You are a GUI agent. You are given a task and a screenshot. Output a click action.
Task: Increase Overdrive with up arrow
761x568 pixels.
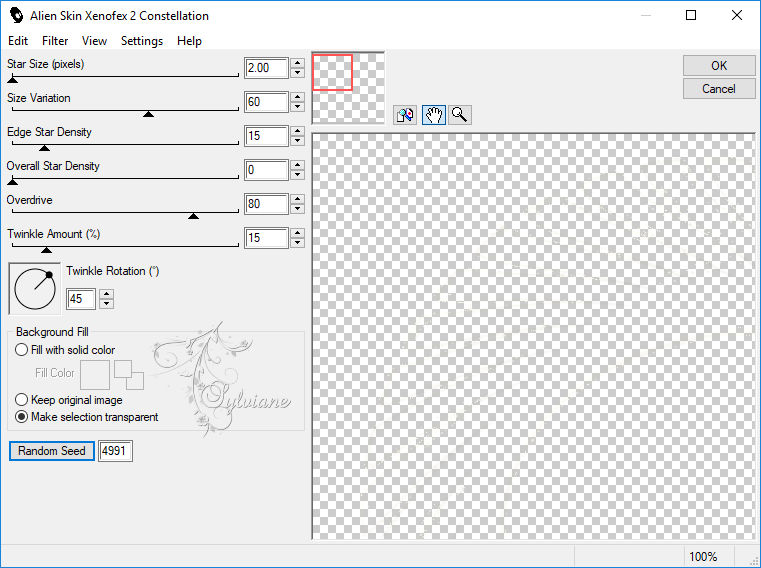click(x=298, y=199)
